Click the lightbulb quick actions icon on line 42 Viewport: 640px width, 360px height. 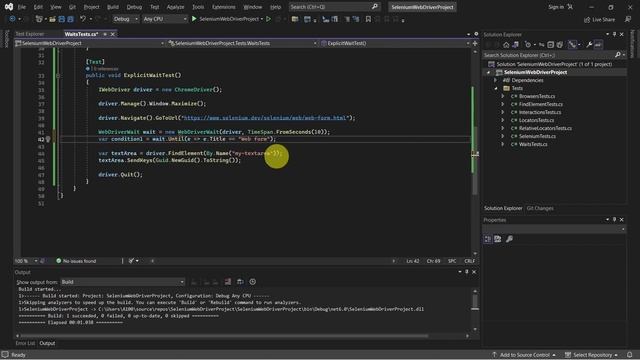(48, 139)
